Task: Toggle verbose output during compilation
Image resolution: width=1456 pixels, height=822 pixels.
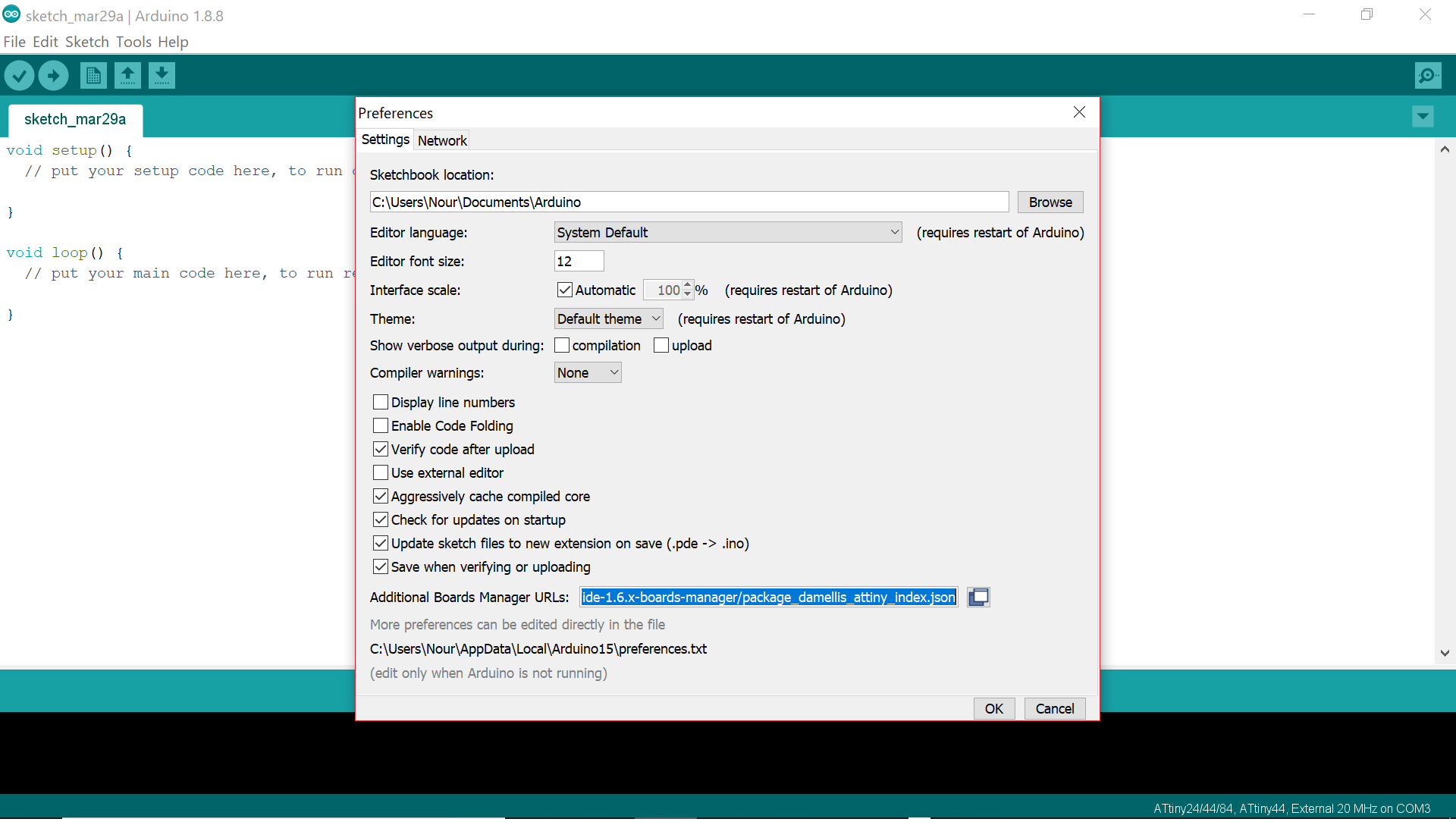Action: (562, 346)
